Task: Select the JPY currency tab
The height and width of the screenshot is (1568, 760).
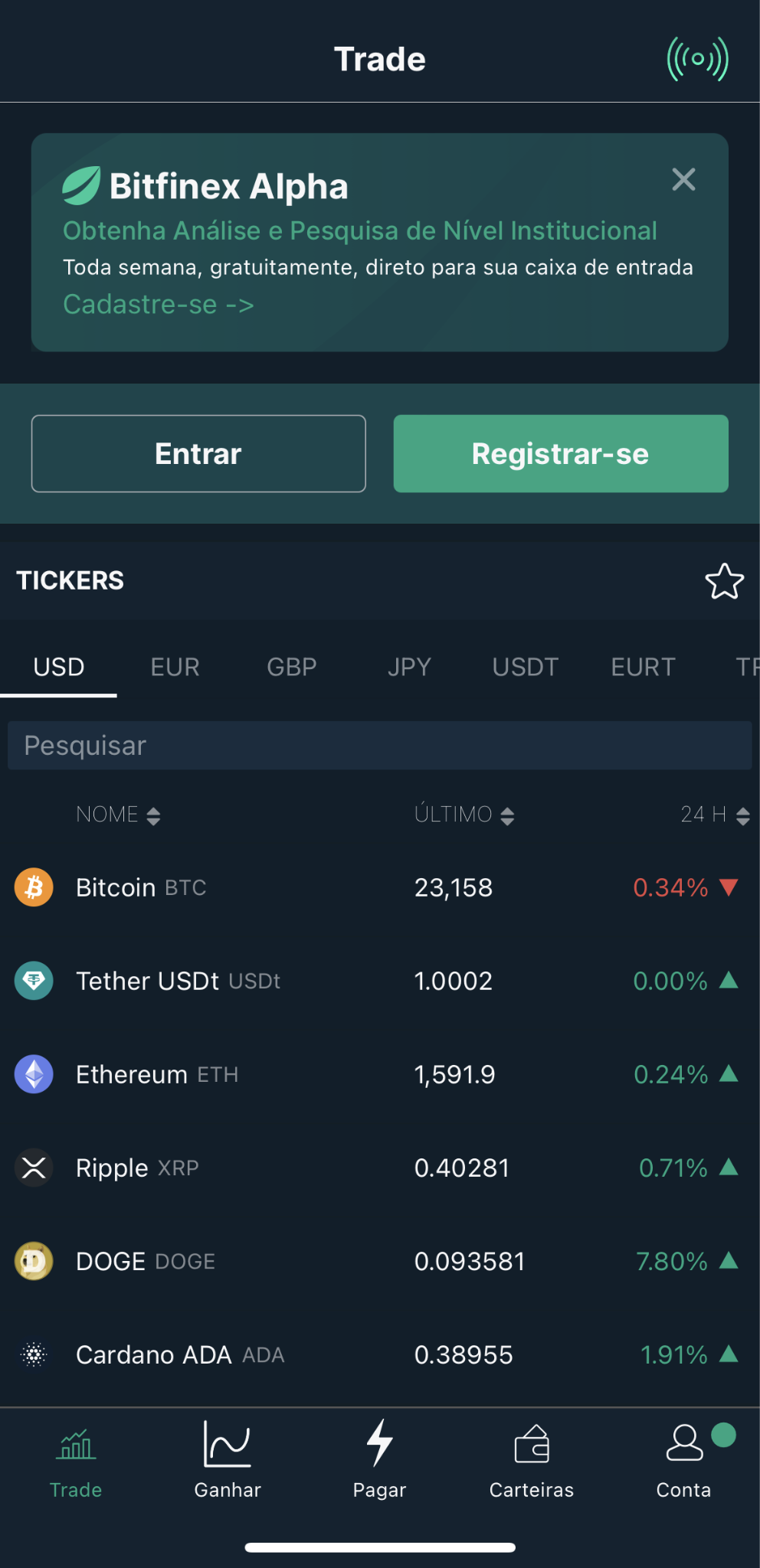Action: (409, 667)
